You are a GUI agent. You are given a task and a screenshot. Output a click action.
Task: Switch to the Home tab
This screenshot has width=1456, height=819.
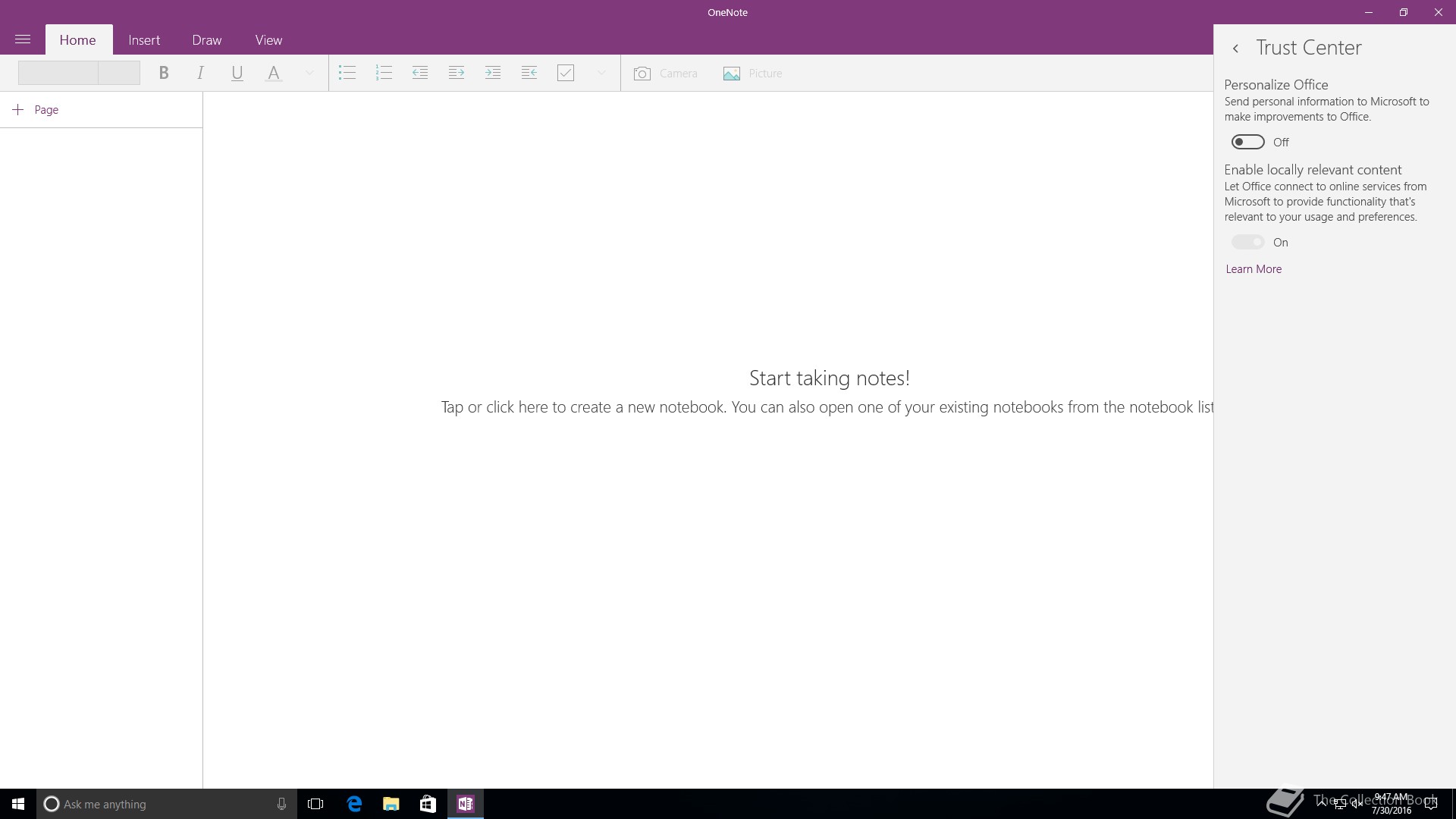[78, 40]
